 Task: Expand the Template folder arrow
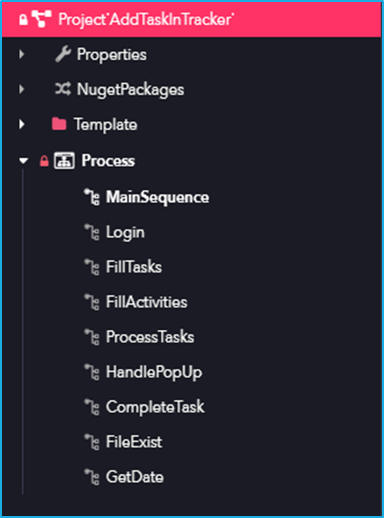click(x=22, y=124)
